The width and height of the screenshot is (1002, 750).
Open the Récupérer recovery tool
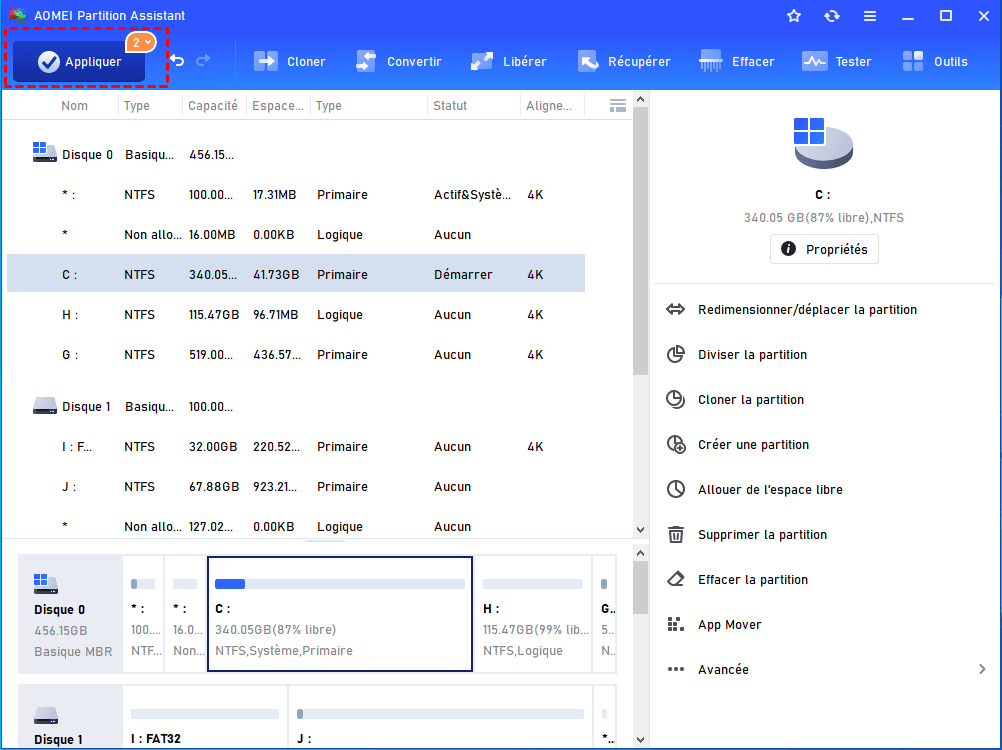(x=624, y=62)
